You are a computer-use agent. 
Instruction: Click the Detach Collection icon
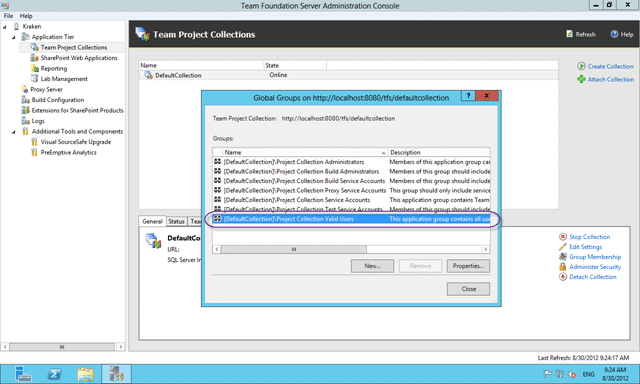(x=563, y=277)
